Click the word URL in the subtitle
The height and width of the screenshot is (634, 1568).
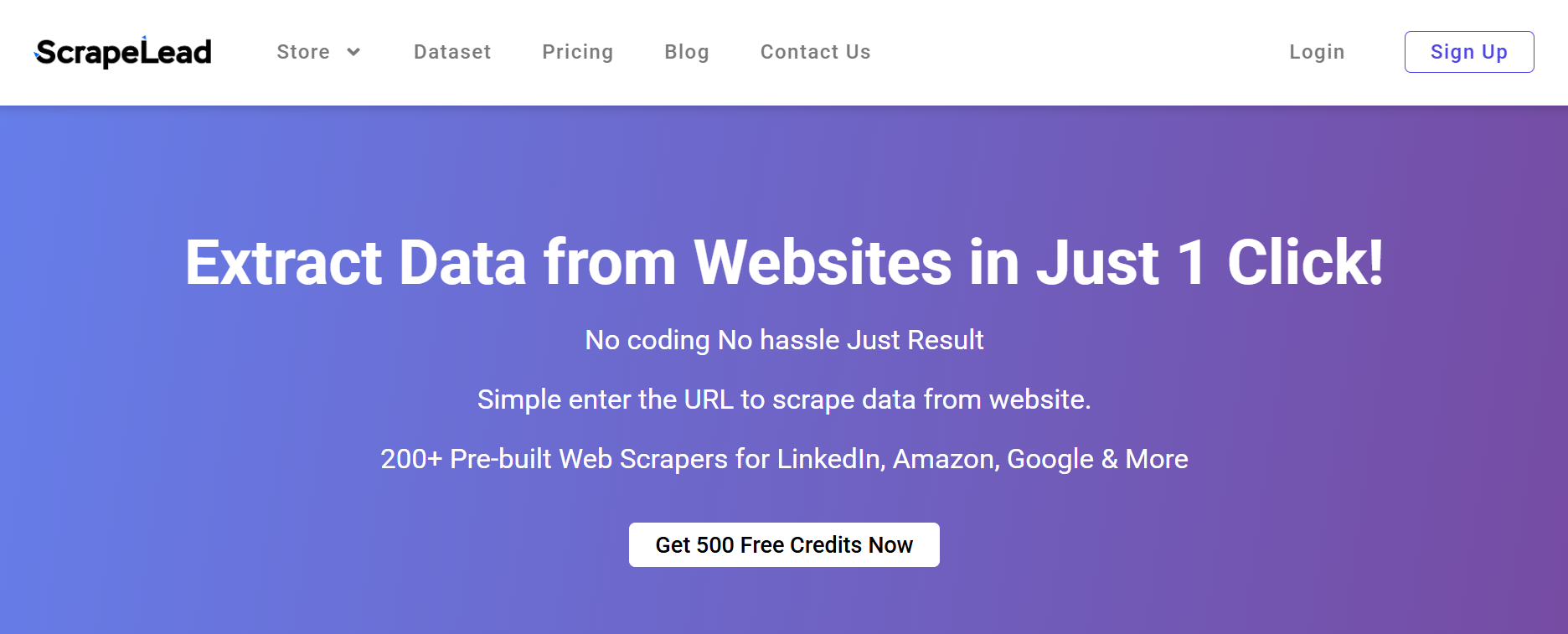pyautogui.click(x=709, y=399)
